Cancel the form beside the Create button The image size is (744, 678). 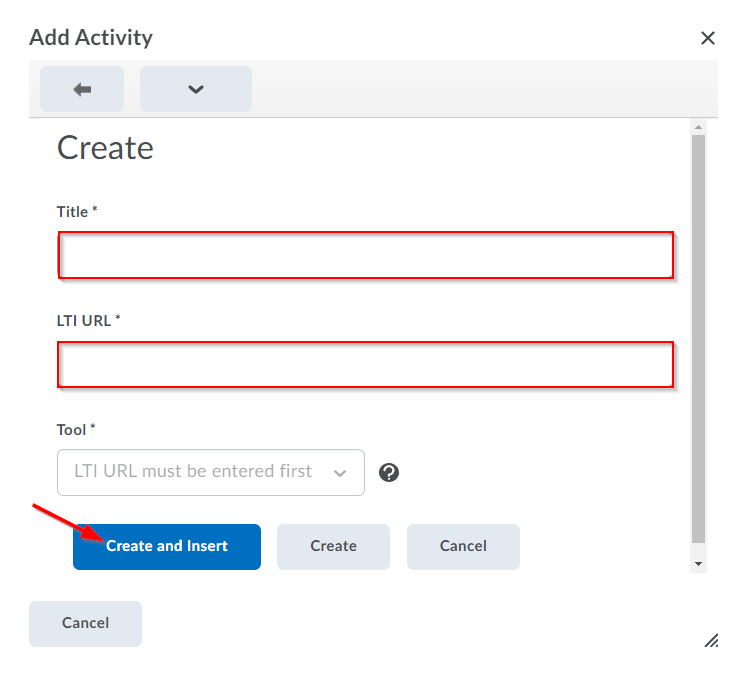463,546
